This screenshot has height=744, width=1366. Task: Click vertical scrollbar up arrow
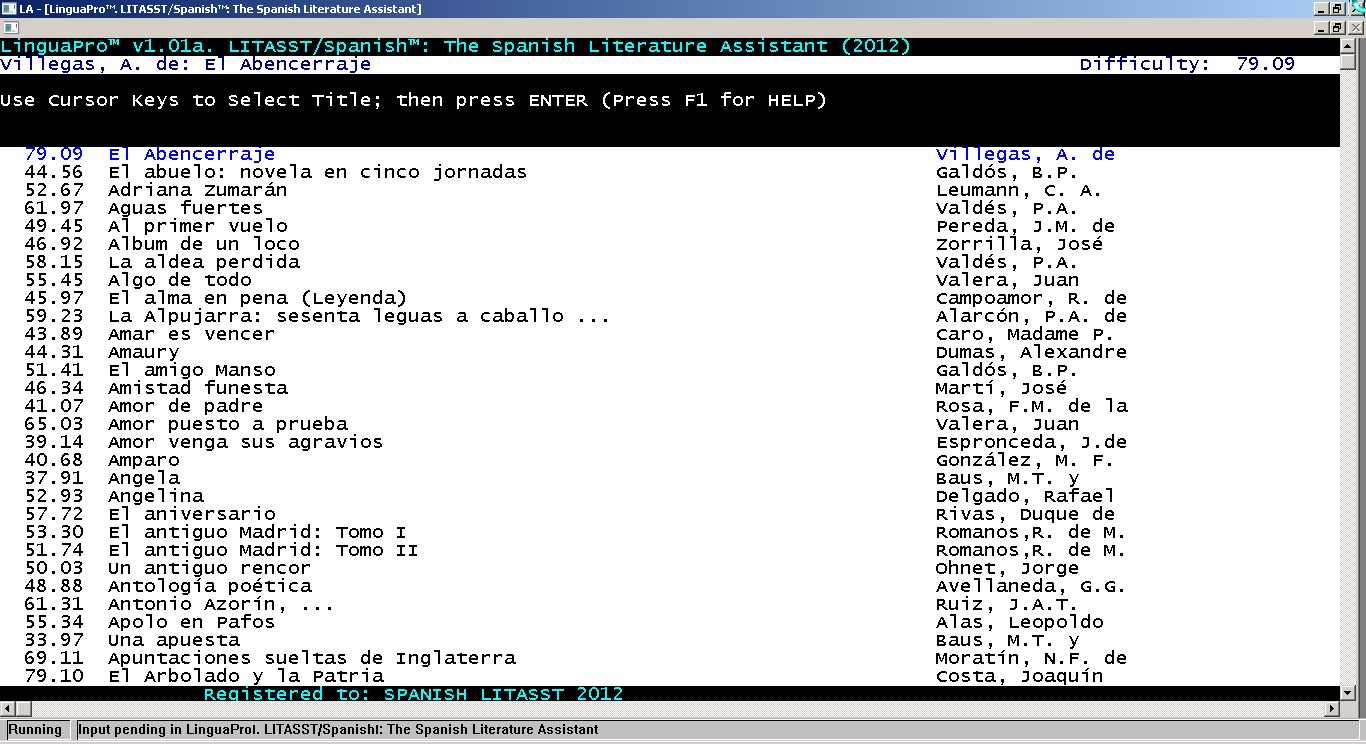click(x=1348, y=47)
